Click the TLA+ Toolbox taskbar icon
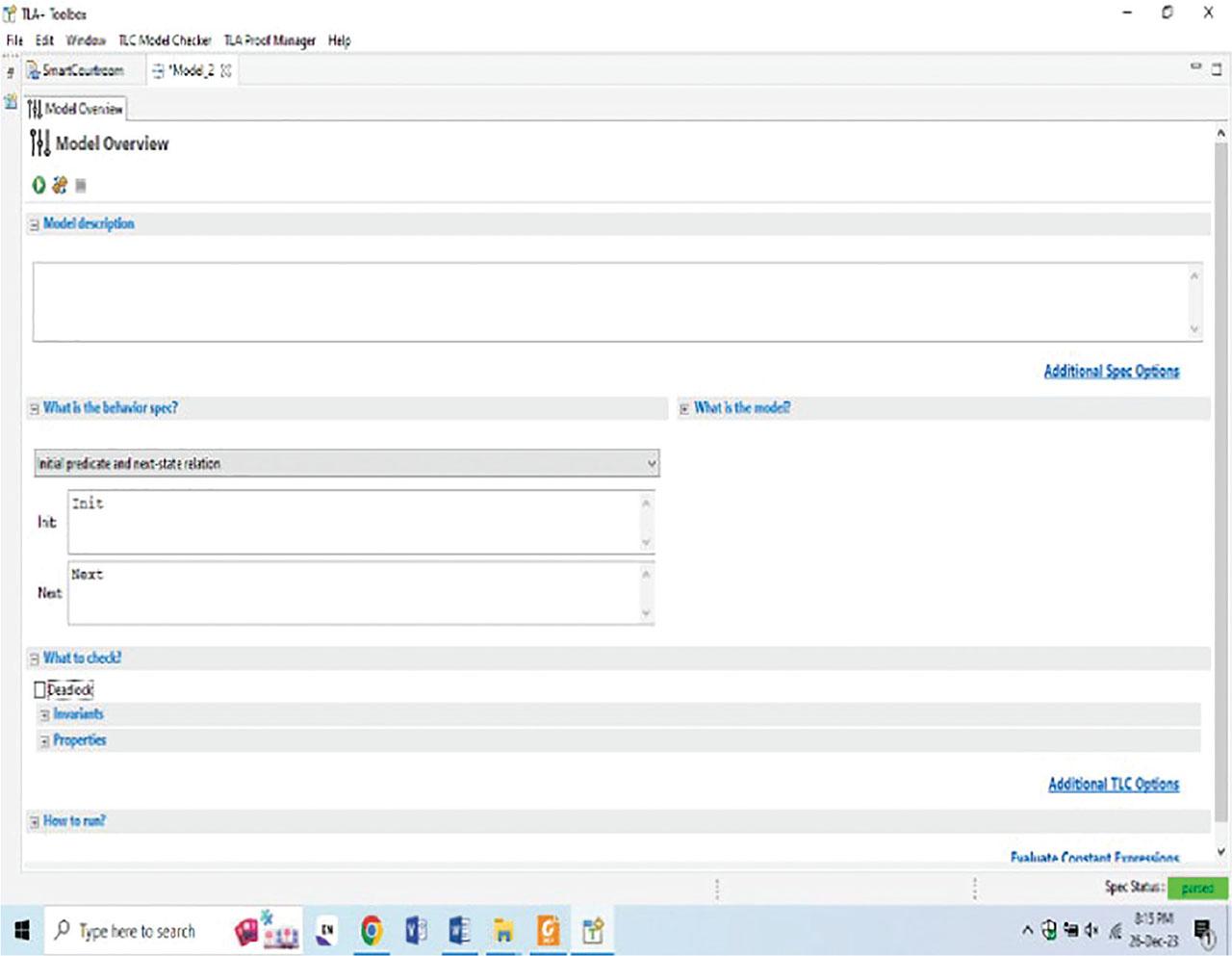 (x=593, y=931)
